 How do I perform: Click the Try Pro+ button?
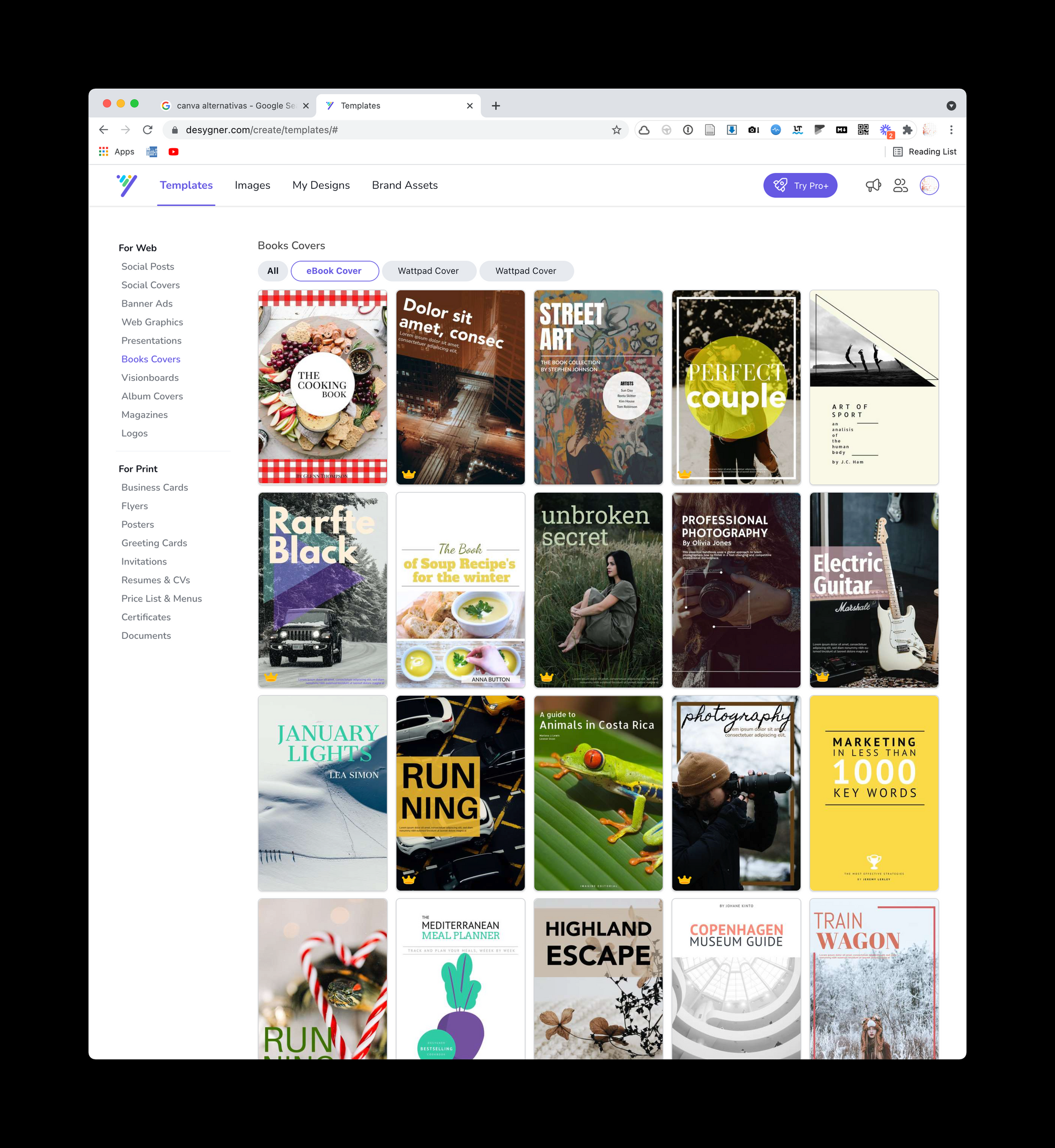(800, 186)
